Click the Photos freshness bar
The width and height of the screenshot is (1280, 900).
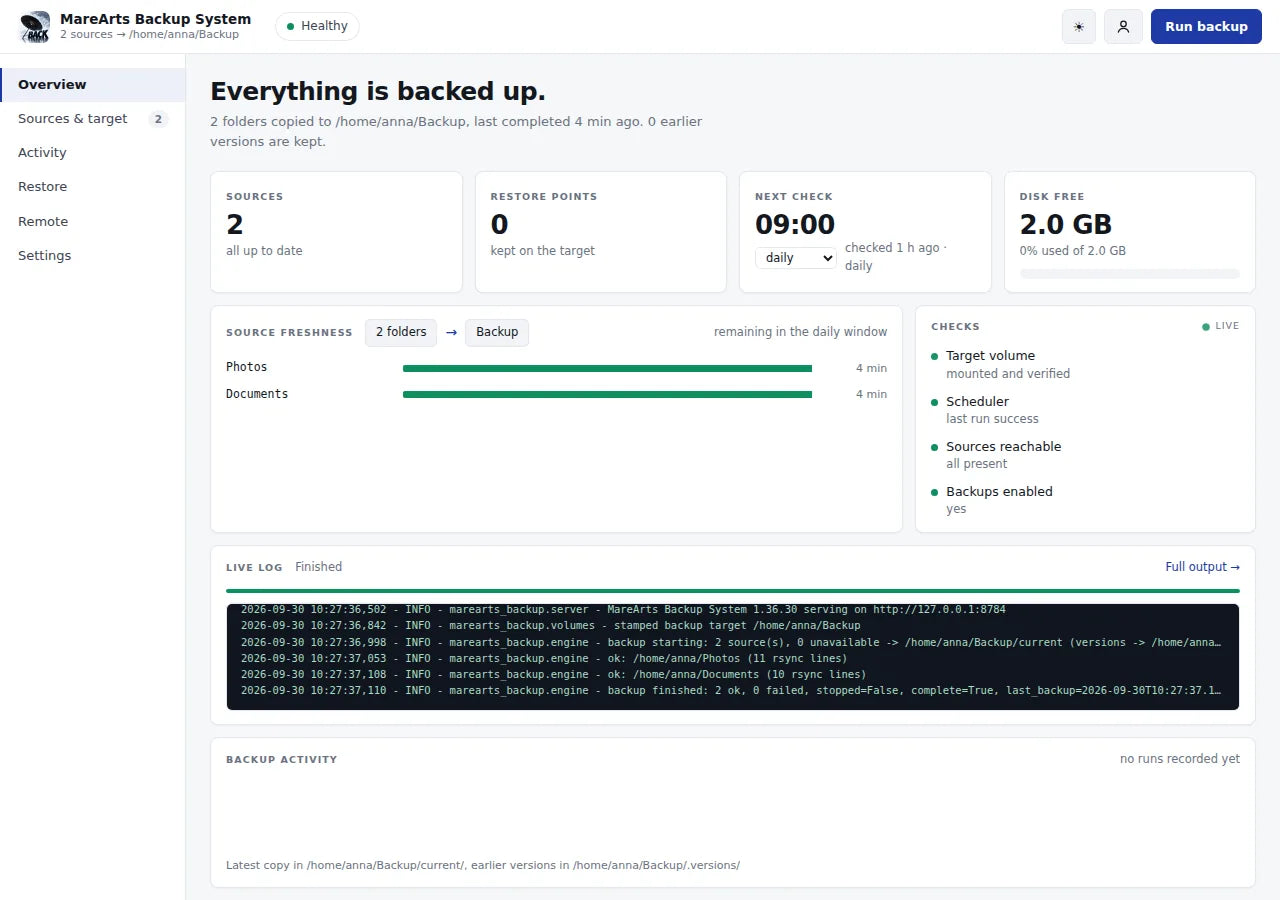pyautogui.click(x=607, y=368)
